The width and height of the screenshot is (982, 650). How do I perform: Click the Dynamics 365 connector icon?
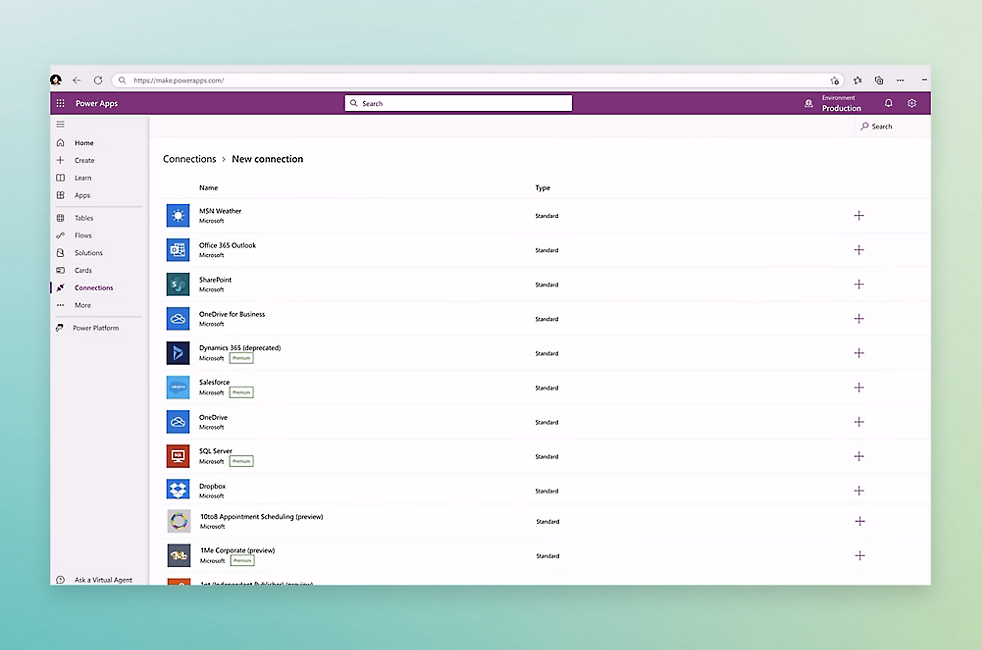(x=178, y=353)
